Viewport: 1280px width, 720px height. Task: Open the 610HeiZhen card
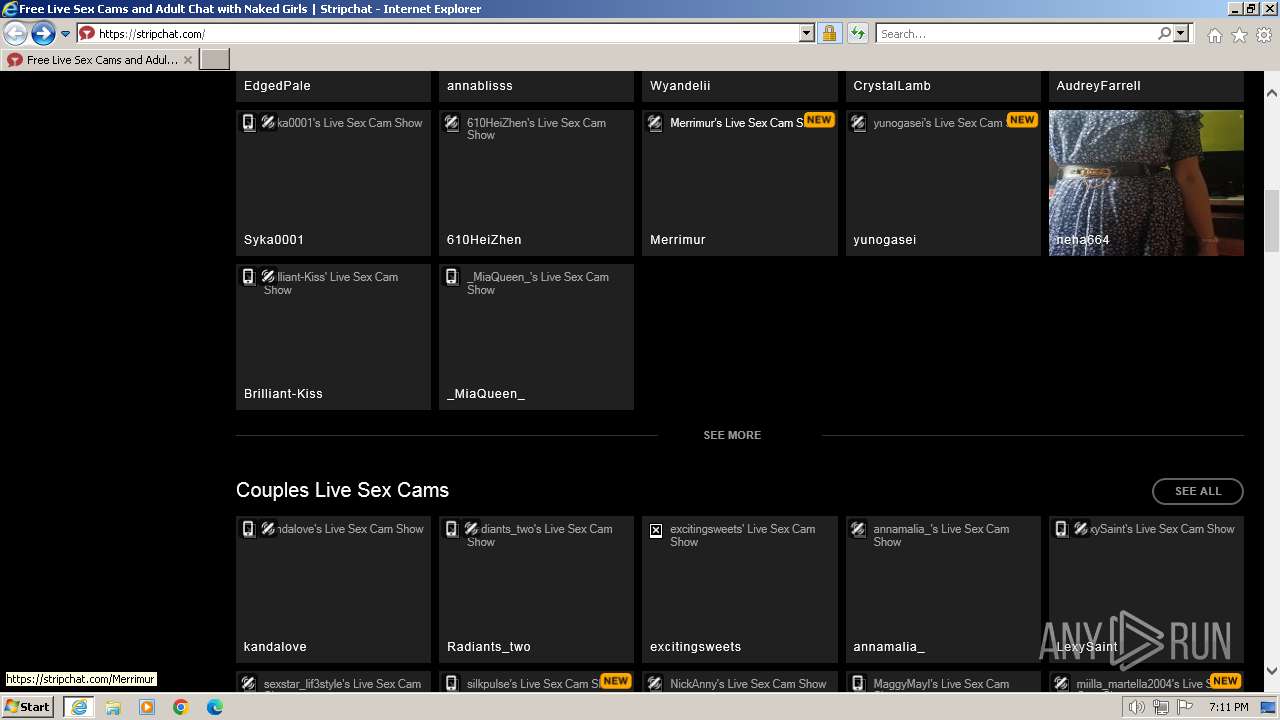(536, 183)
